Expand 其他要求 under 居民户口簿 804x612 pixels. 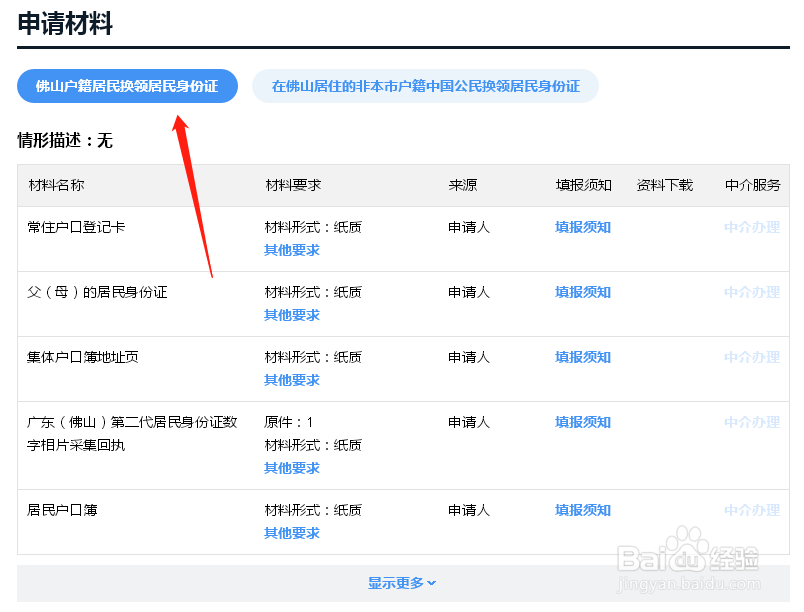click(291, 533)
